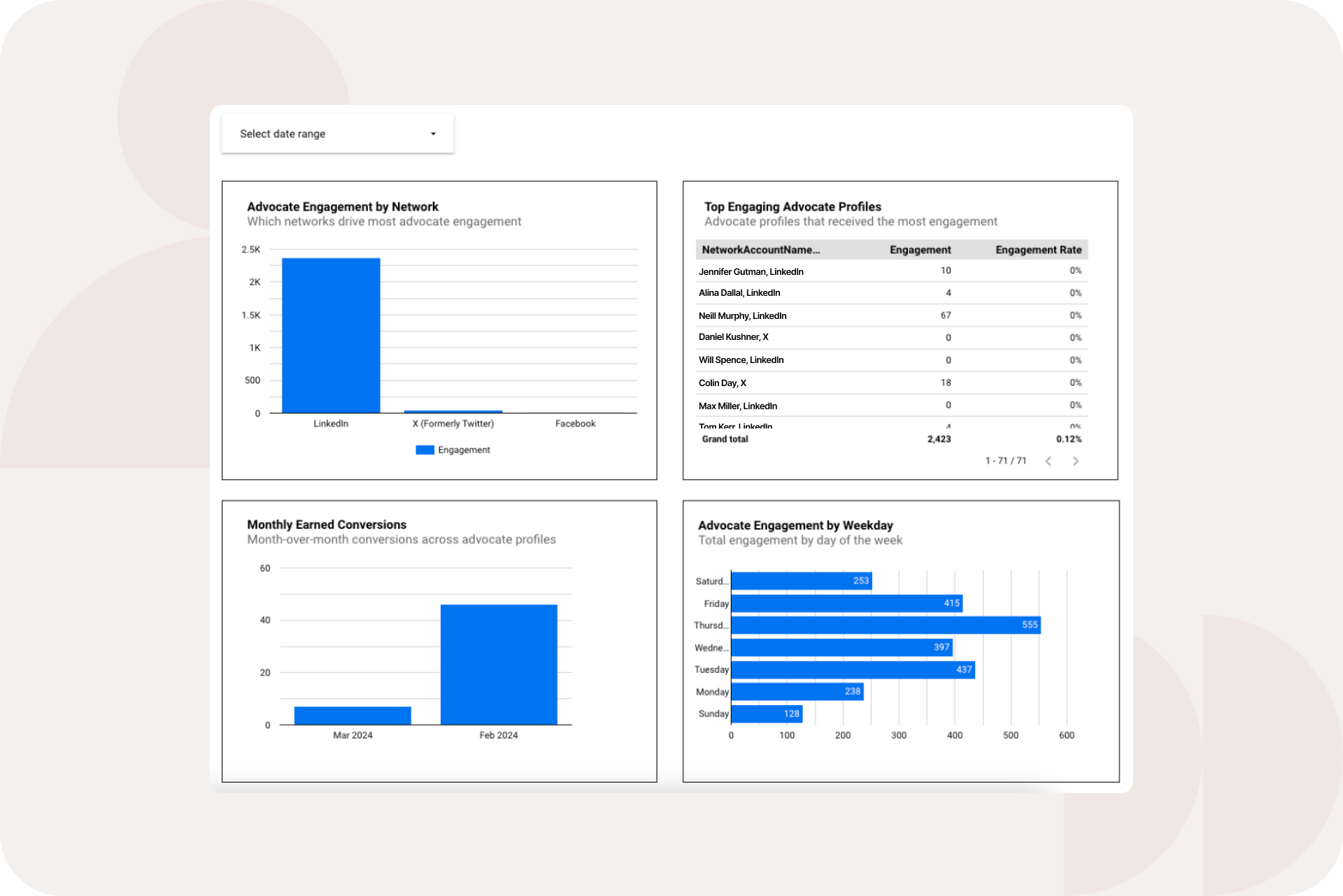Viewport: 1343px width, 896px height.
Task: Click the Thursday bar showing 555
Action: tap(885, 625)
